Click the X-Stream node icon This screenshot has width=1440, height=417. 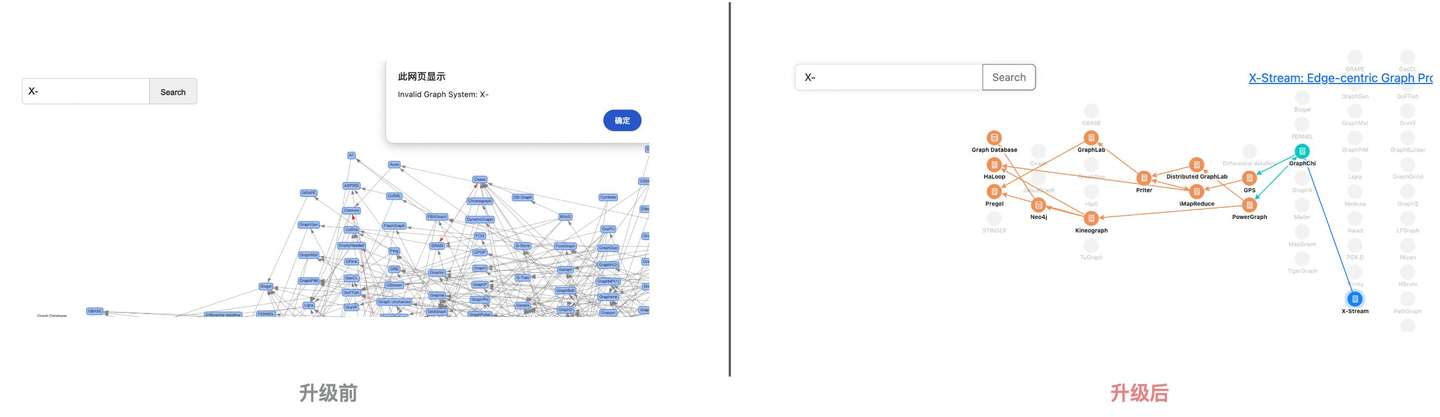tap(1355, 298)
